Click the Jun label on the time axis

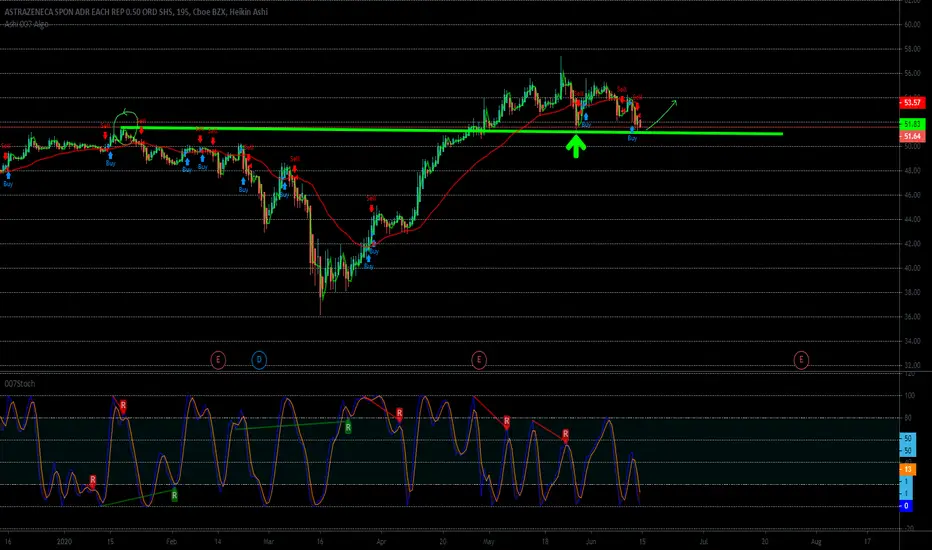tap(590, 542)
